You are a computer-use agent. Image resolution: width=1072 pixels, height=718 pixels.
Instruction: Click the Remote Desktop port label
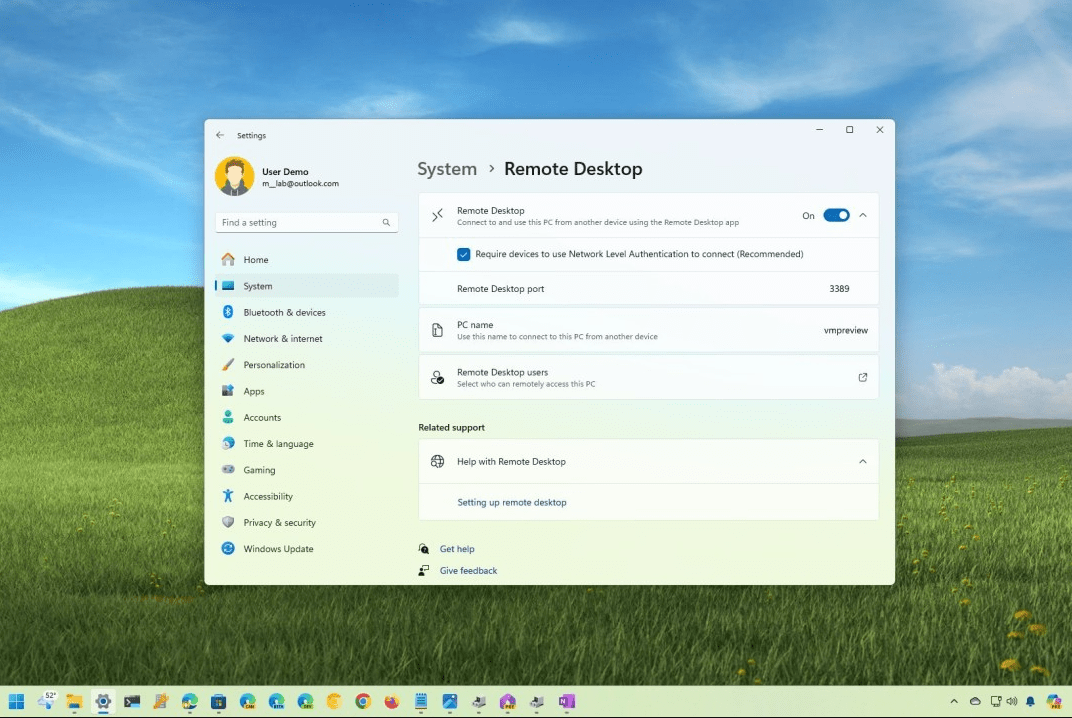pos(500,289)
